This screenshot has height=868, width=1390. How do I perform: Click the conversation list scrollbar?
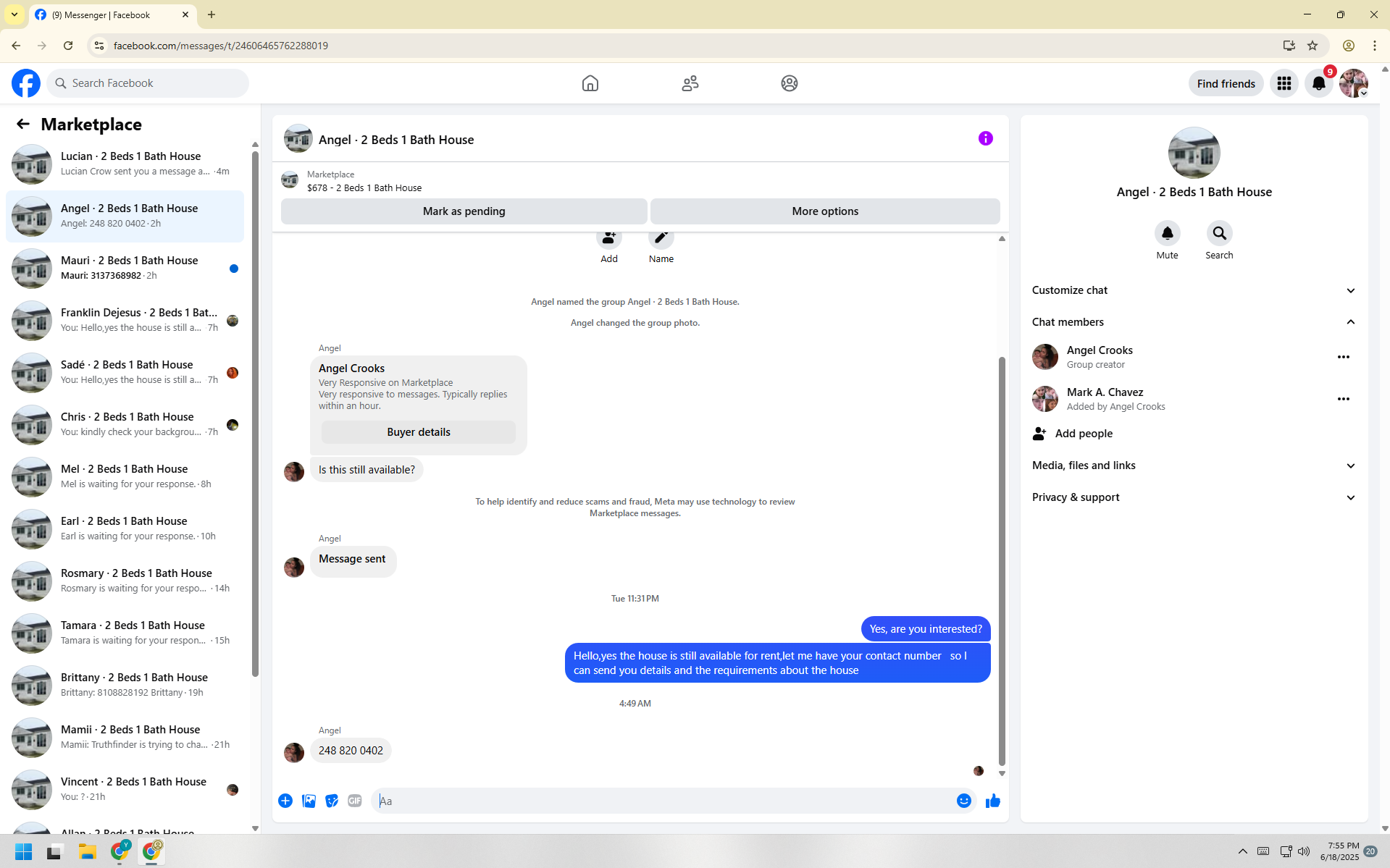click(x=255, y=413)
